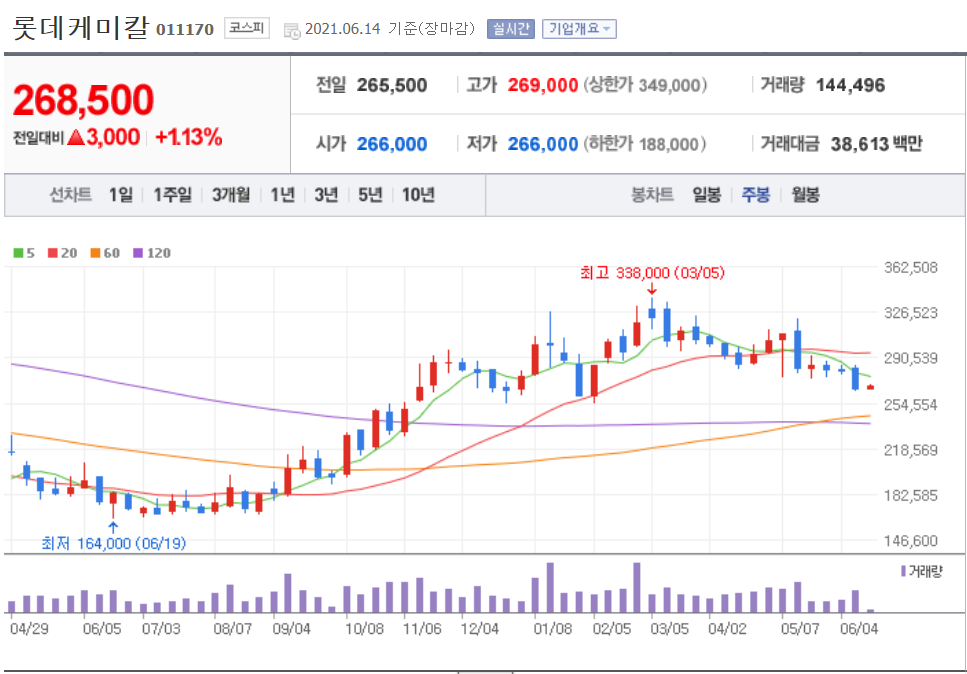Image resolution: width=967 pixels, height=674 pixels.
Task: Click the 선차트 line chart label
Action: (70, 195)
